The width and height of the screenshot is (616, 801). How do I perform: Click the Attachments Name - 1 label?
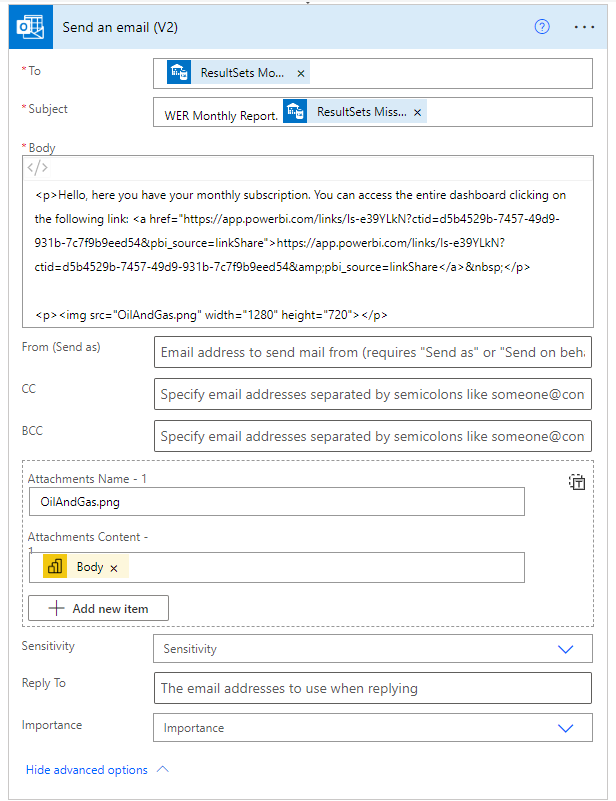coord(87,479)
